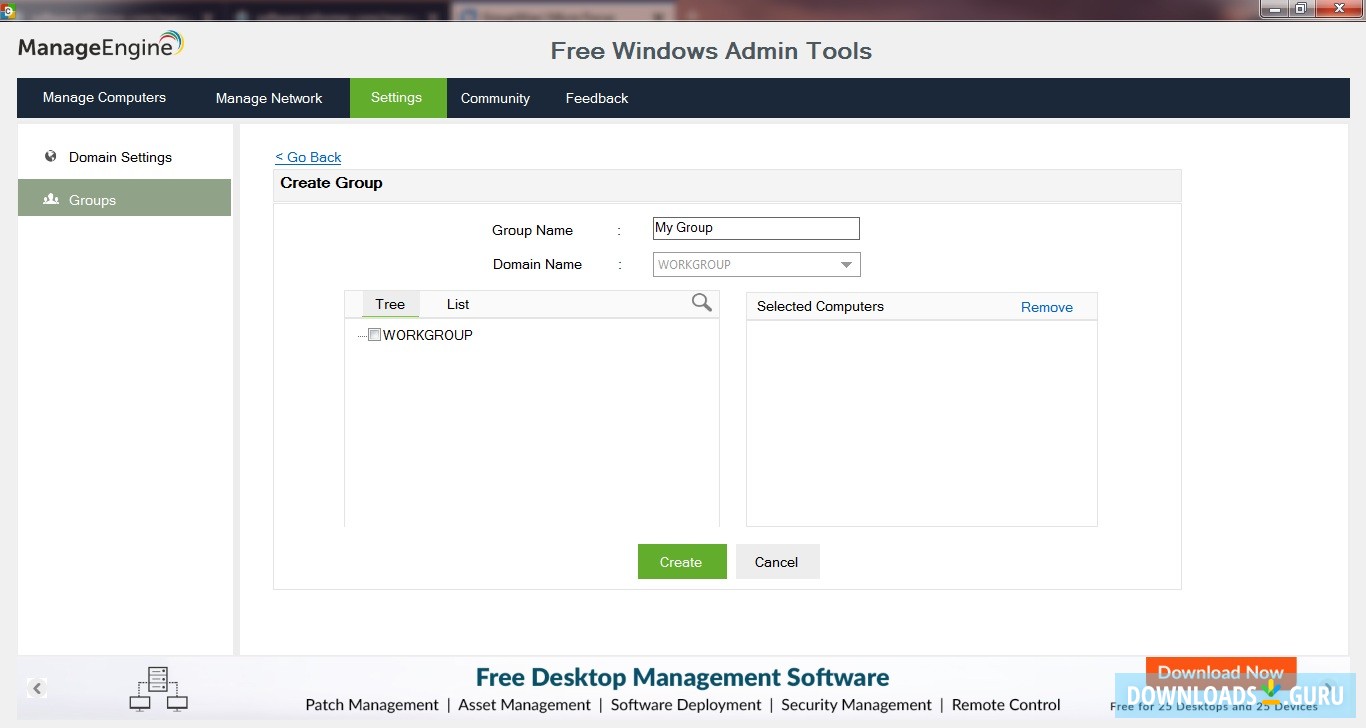The image size is (1366, 728).
Task: Click the Security Management banner text
Action: click(857, 705)
